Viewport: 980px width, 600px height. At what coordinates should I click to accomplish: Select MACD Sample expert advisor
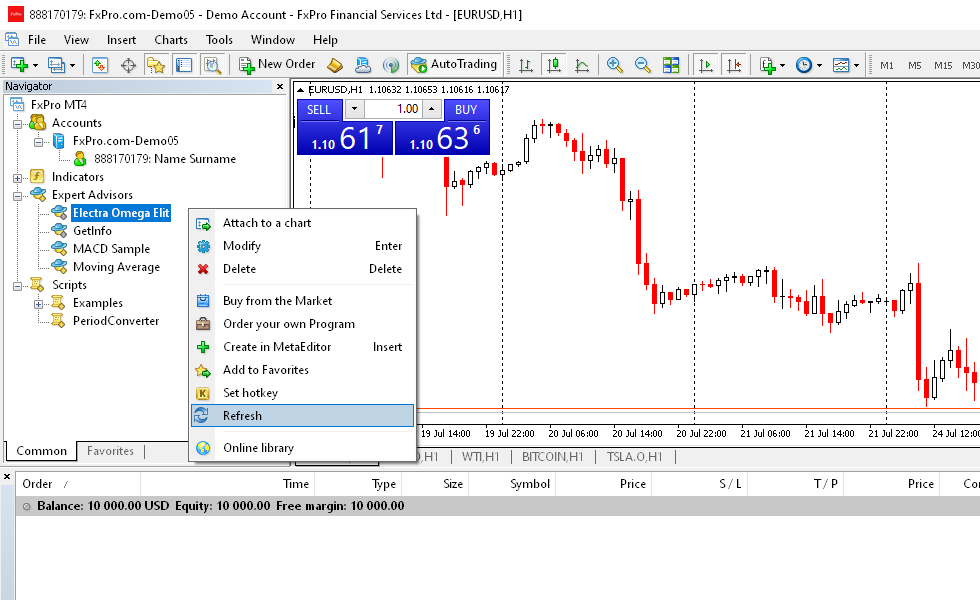(x=111, y=249)
